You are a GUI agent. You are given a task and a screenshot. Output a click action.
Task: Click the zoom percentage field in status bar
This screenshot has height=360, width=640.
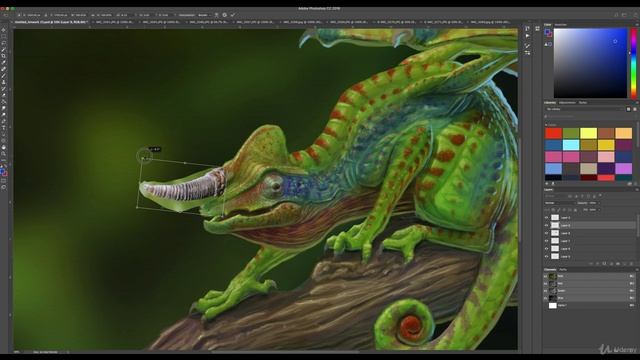point(18,352)
